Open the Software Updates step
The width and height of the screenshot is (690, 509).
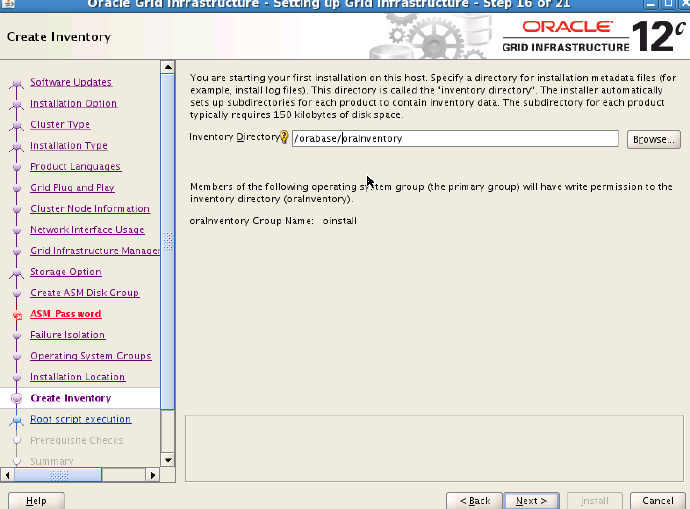pyautogui.click(x=71, y=82)
